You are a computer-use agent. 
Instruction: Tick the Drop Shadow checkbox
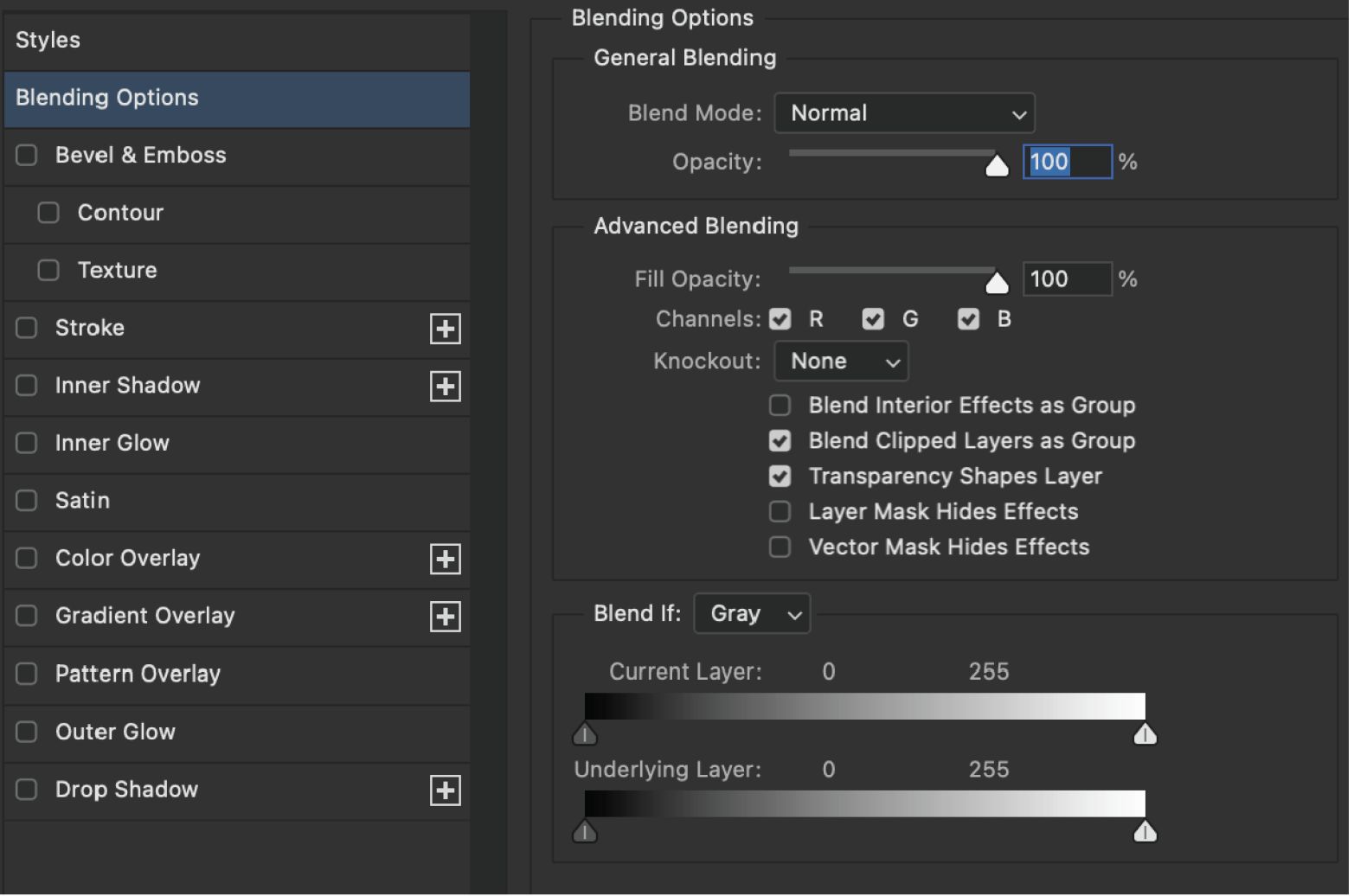(x=27, y=790)
